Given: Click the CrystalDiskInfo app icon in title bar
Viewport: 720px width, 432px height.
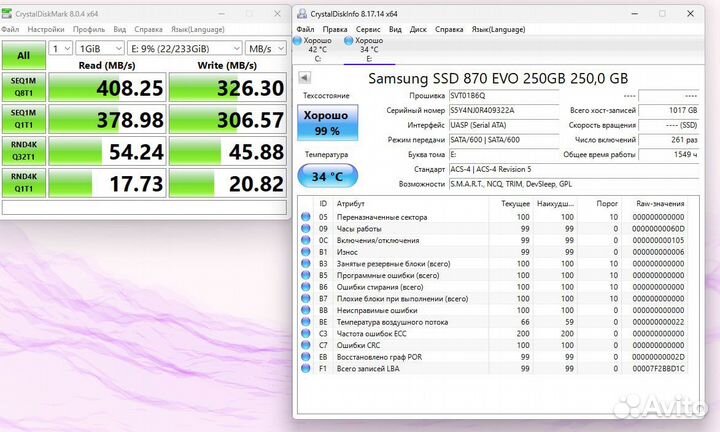Looking at the screenshot, I should tap(302, 13).
